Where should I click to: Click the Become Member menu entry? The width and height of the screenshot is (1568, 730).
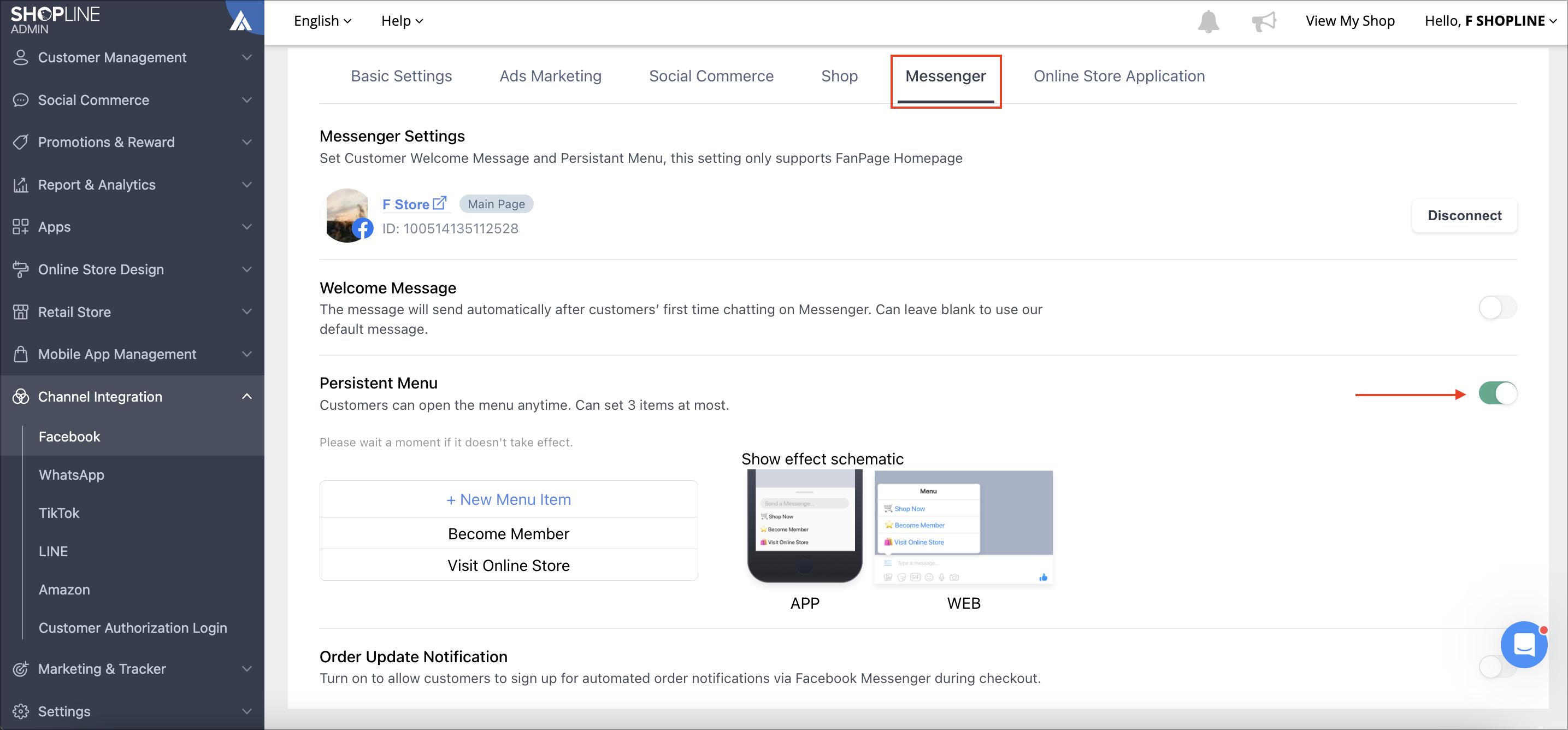[x=508, y=533]
